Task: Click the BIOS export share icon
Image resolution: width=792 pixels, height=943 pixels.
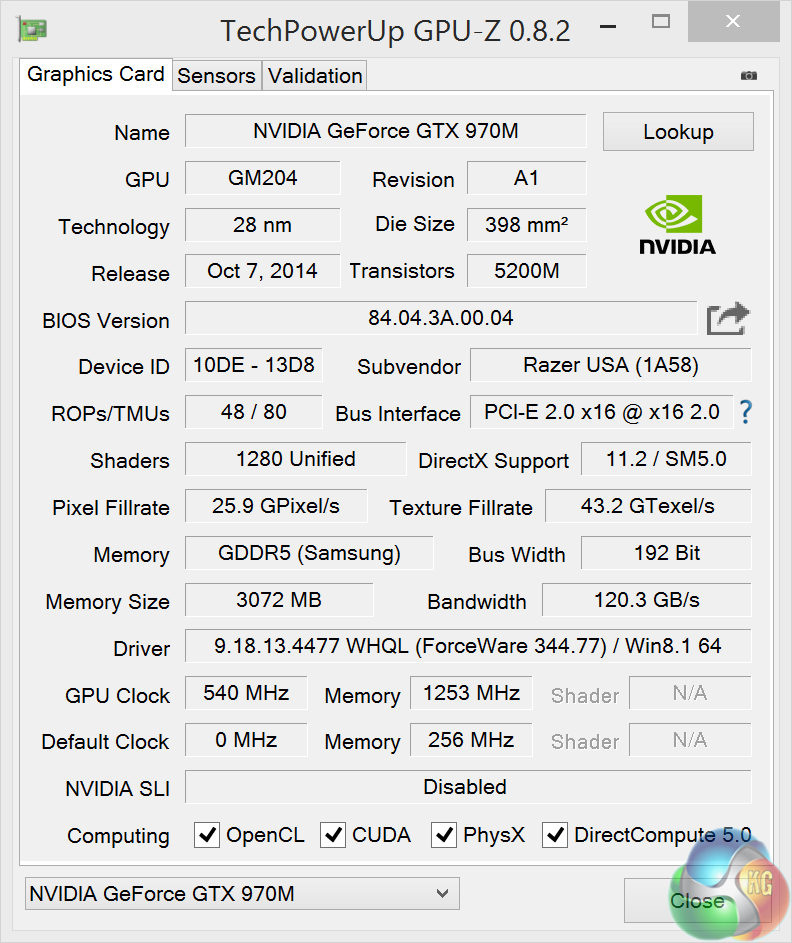Action: pyautogui.click(x=727, y=319)
